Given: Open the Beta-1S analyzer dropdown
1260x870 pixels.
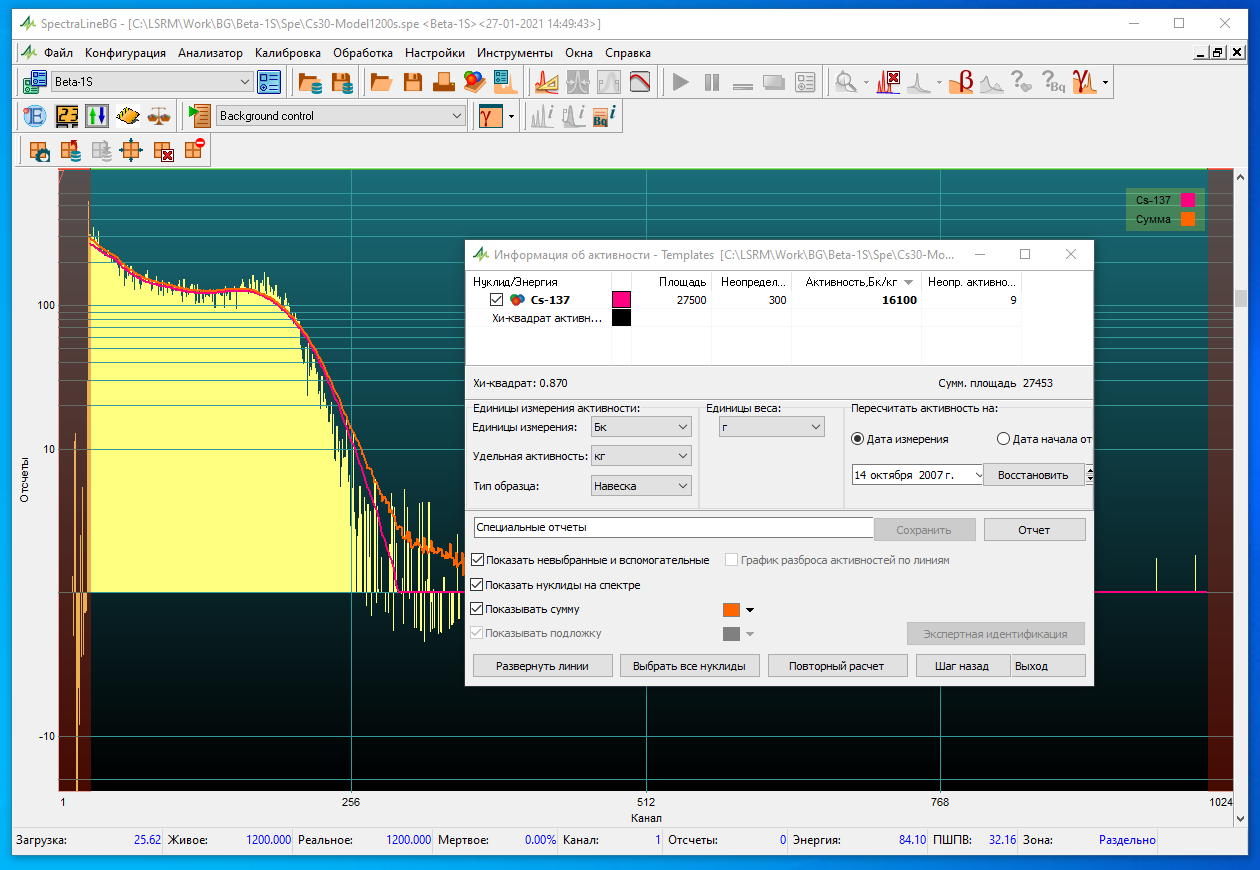Looking at the screenshot, I should point(245,82).
